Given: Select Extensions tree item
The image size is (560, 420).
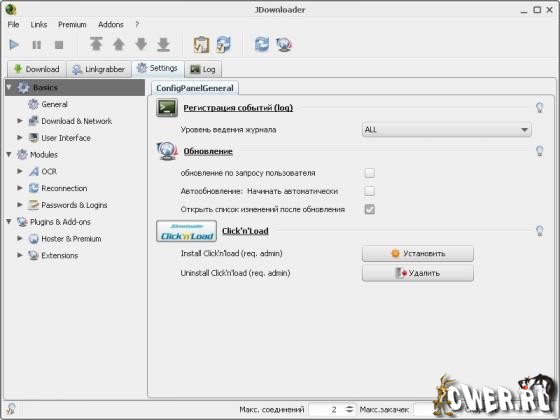Looking at the screenshot, I should 59,255.
